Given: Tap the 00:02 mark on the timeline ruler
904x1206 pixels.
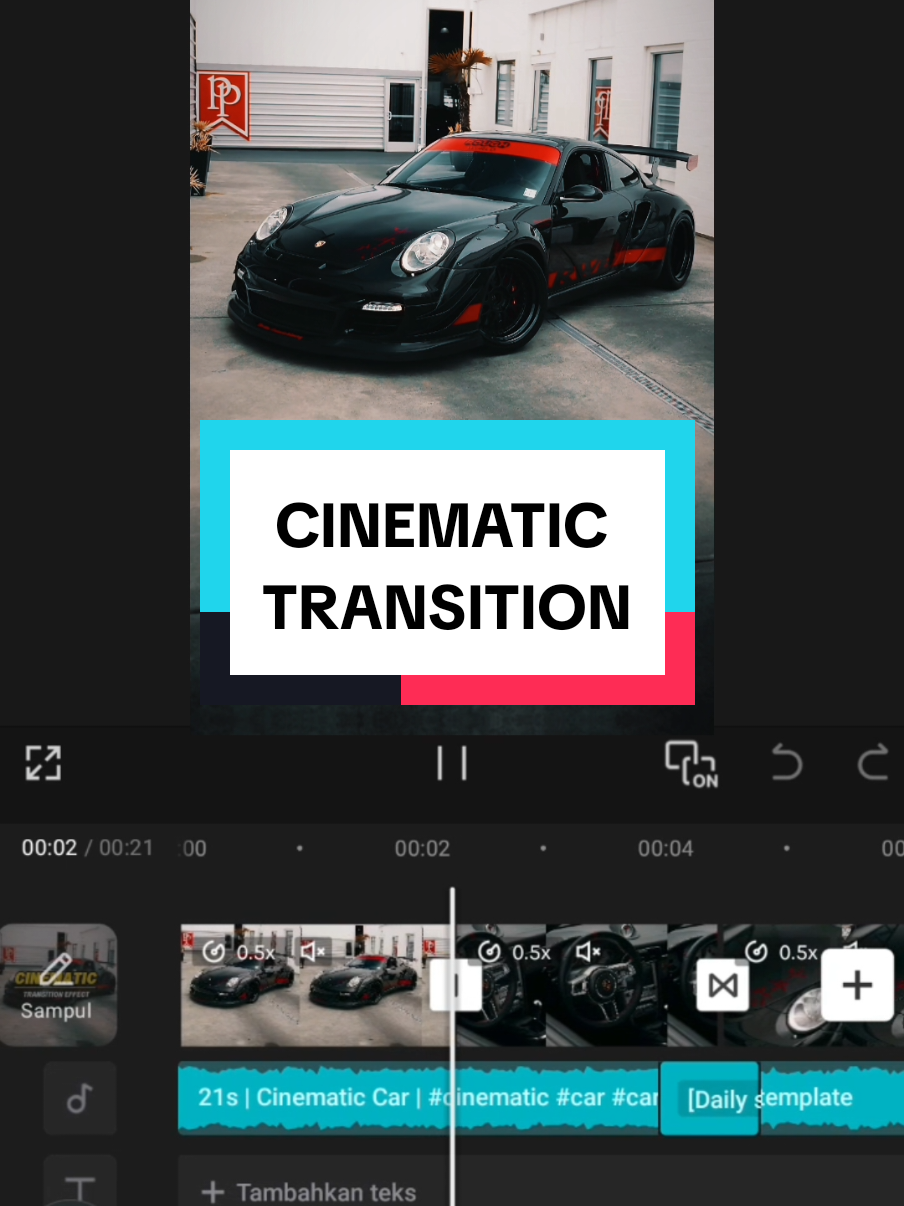Looking at the screenshot, I should click(x=422, y=849).
